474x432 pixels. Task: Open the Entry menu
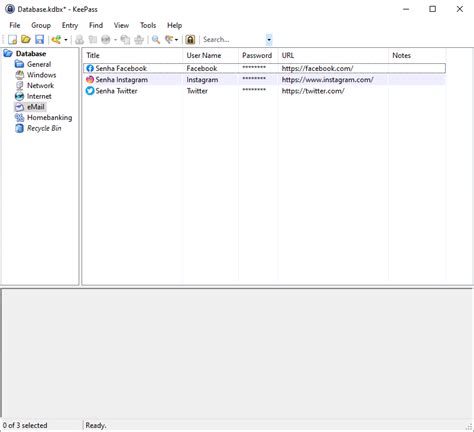pos(70,25)
